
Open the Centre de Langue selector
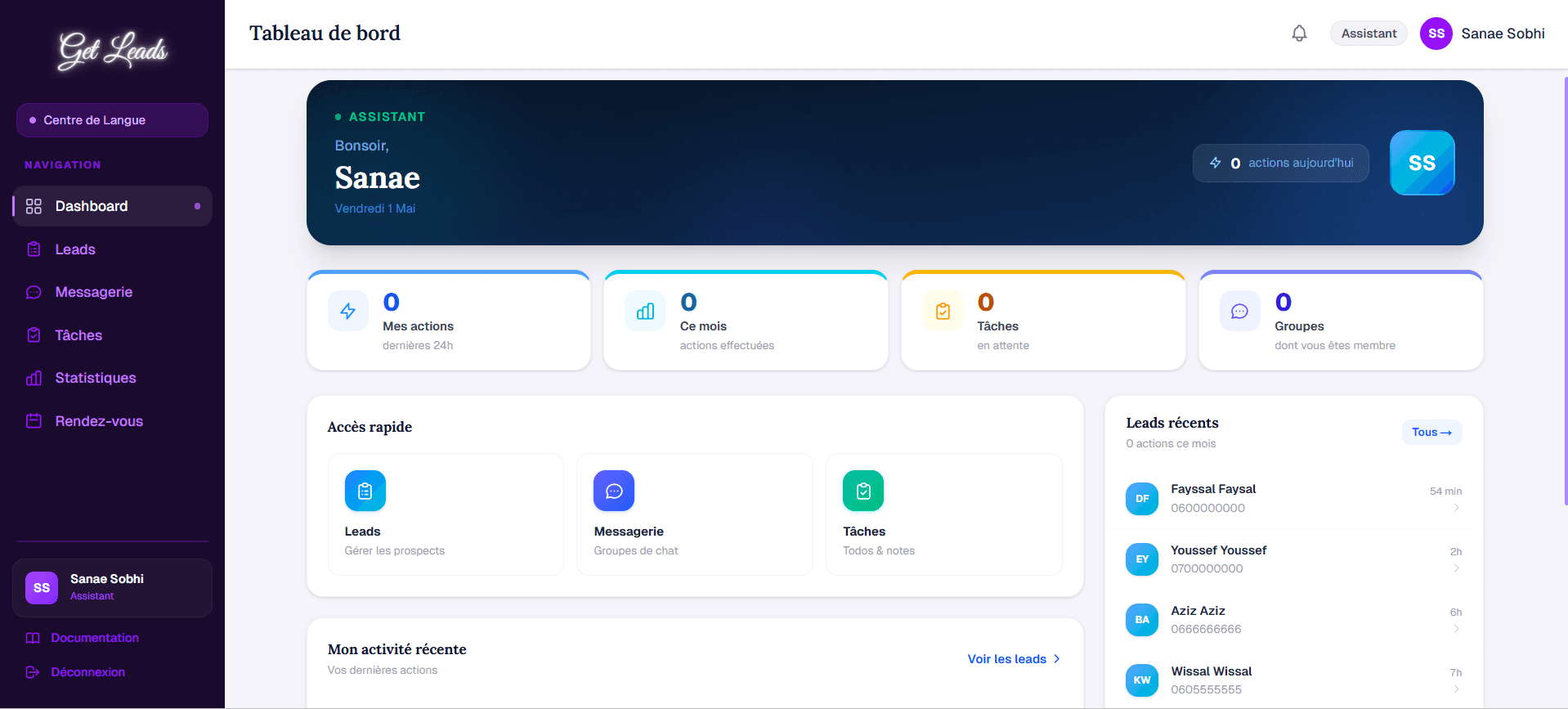pyautogui.click(x=112, y=120)
